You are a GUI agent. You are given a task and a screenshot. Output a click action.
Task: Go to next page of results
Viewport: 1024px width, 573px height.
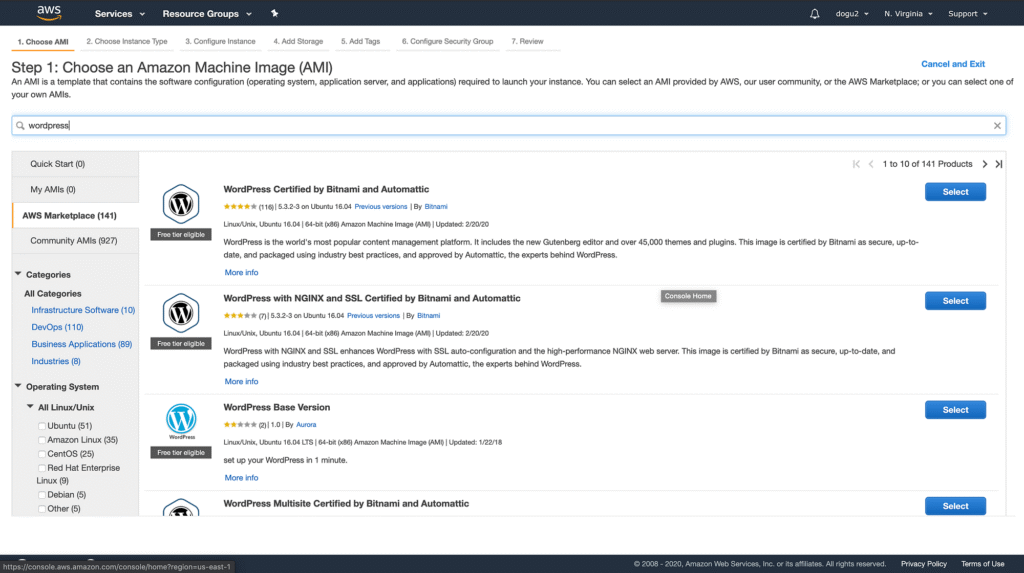tap(985, 164)
